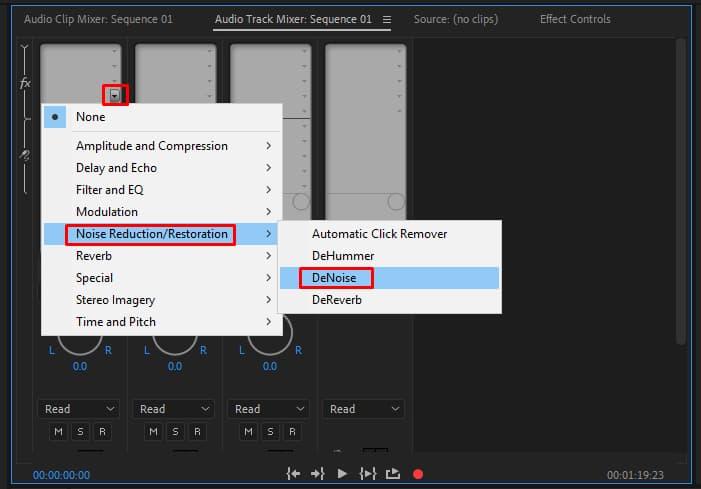This screenshot has width=701, height=489.
Task: Click the 00:00:00:00 current timecode
Action: [x=61, y=475]
